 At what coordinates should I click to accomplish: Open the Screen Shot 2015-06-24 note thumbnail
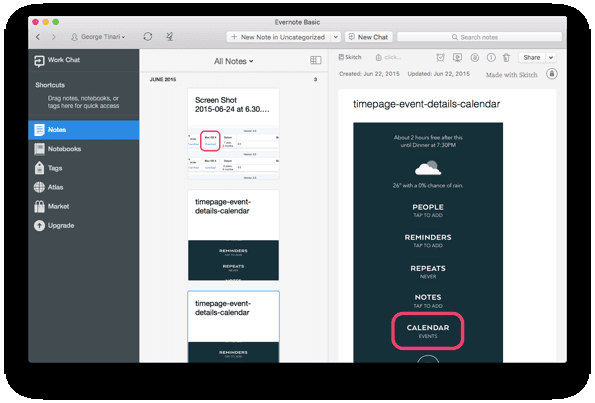pos(233,134)
